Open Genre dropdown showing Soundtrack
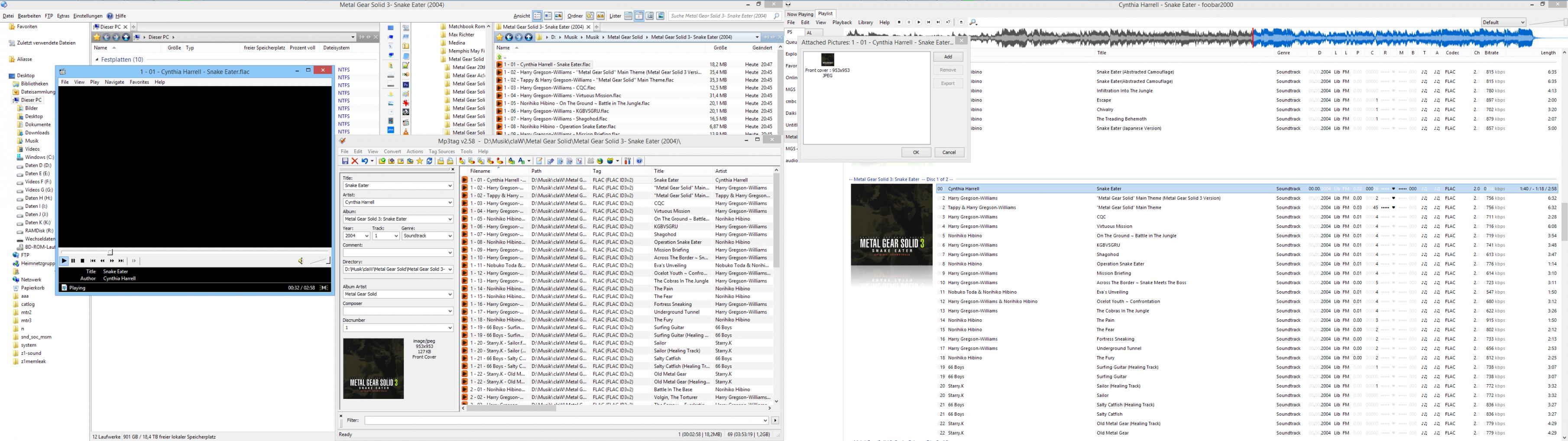 pos(450,236)
